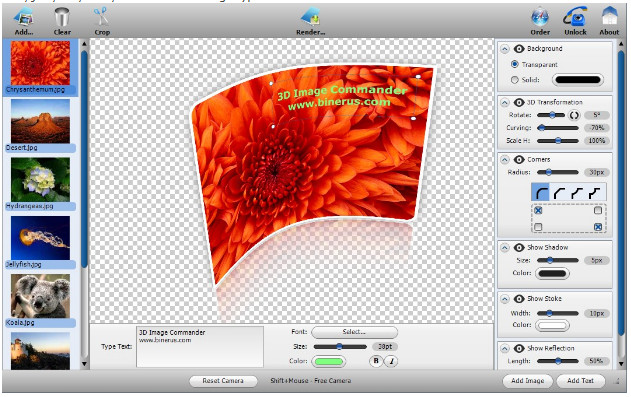Collapse the Show Stroke section

click(x=505, y=299)
